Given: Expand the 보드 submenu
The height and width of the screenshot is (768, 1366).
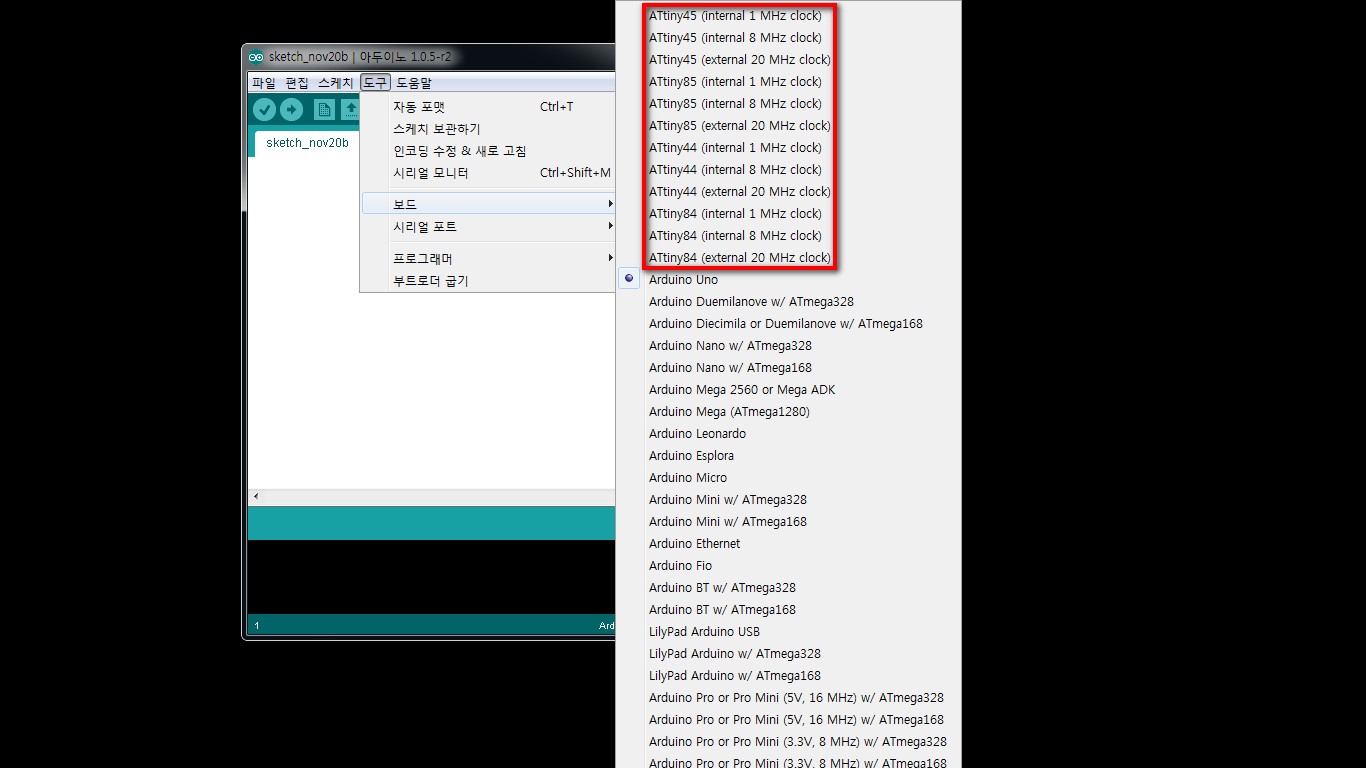Looking at the screenshot, I should pos(488,204).
